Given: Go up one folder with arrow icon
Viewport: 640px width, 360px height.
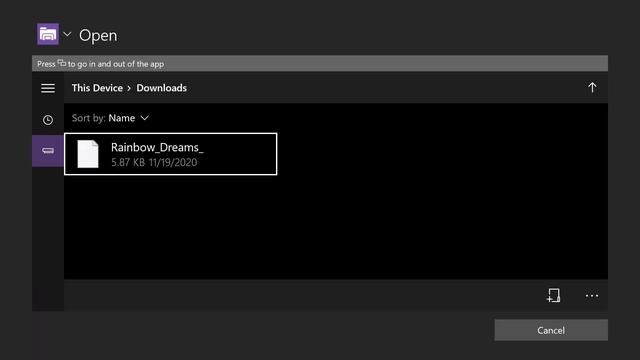Looking at the screenshot, I should (592, 87).
